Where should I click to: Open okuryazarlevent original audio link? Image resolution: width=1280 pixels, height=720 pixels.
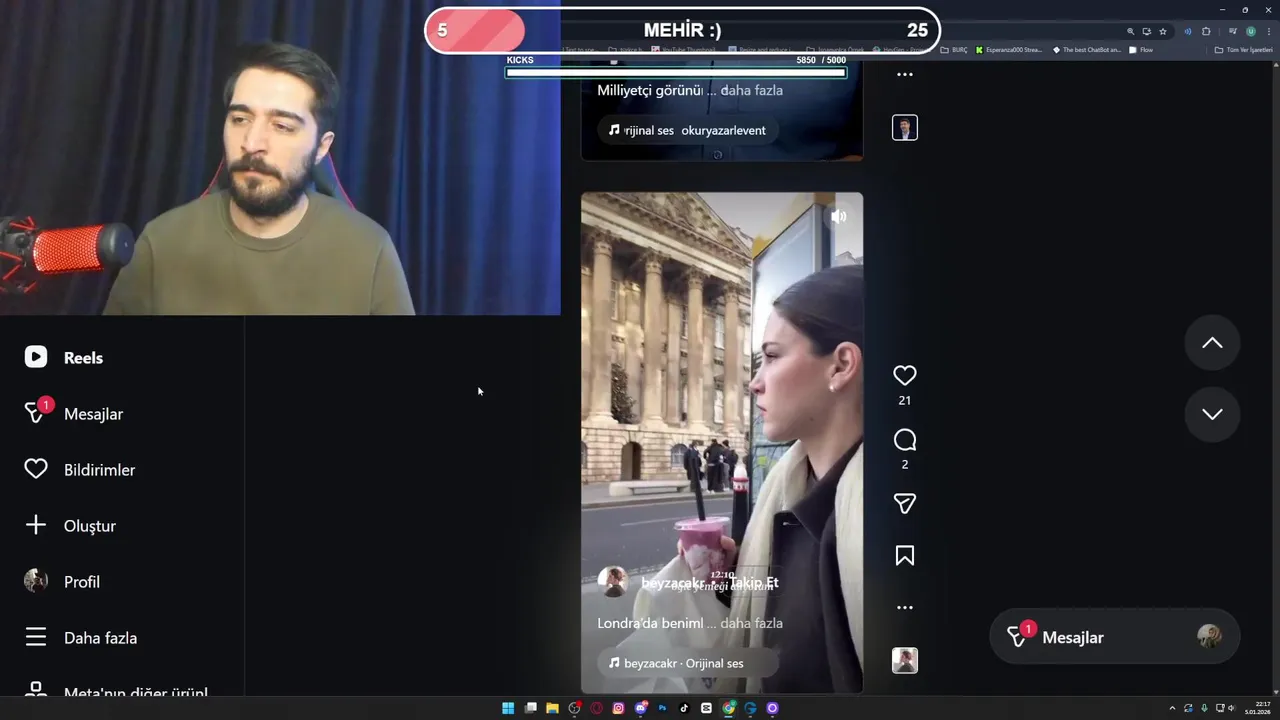tap(687, 130)
